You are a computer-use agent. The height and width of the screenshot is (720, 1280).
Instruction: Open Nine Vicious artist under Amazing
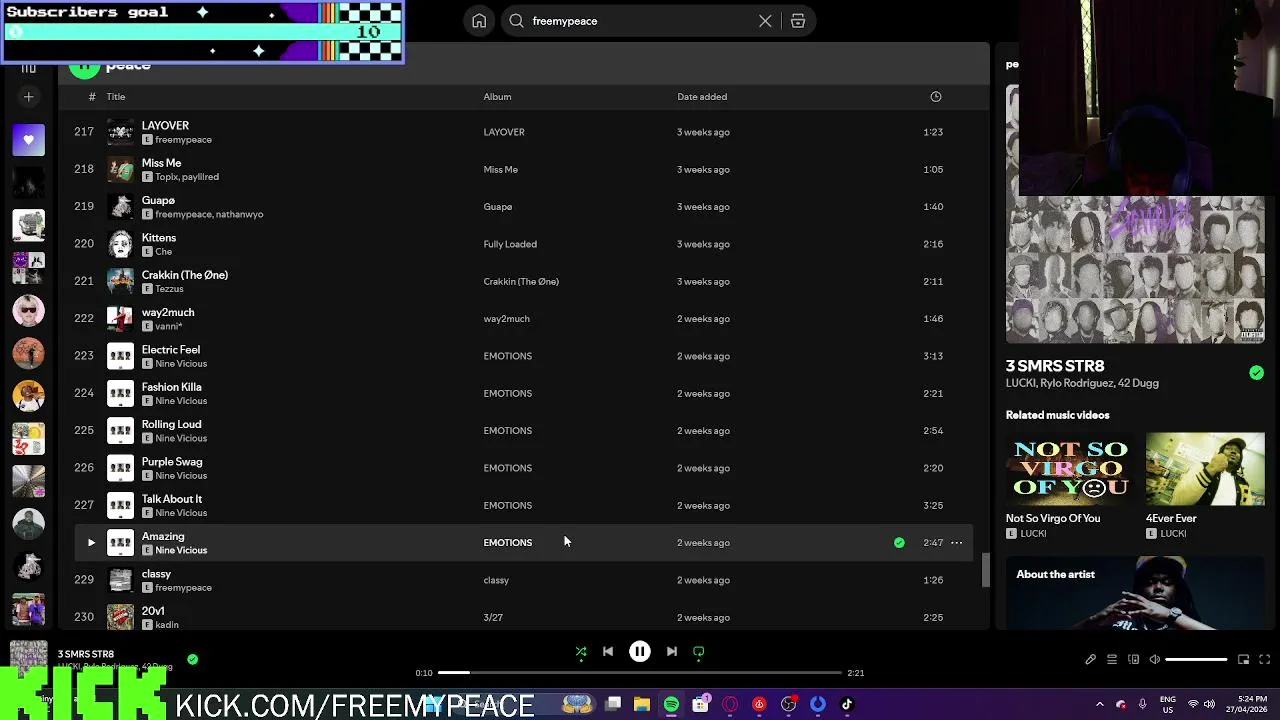(181, 551)
